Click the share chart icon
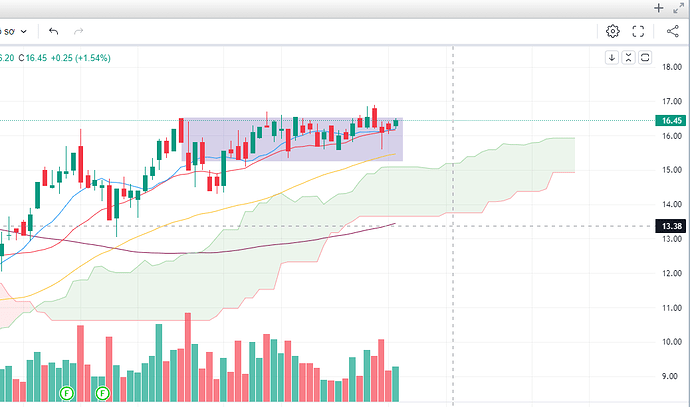The height and width of the screenshot is (407, 690). click(672, 32)
